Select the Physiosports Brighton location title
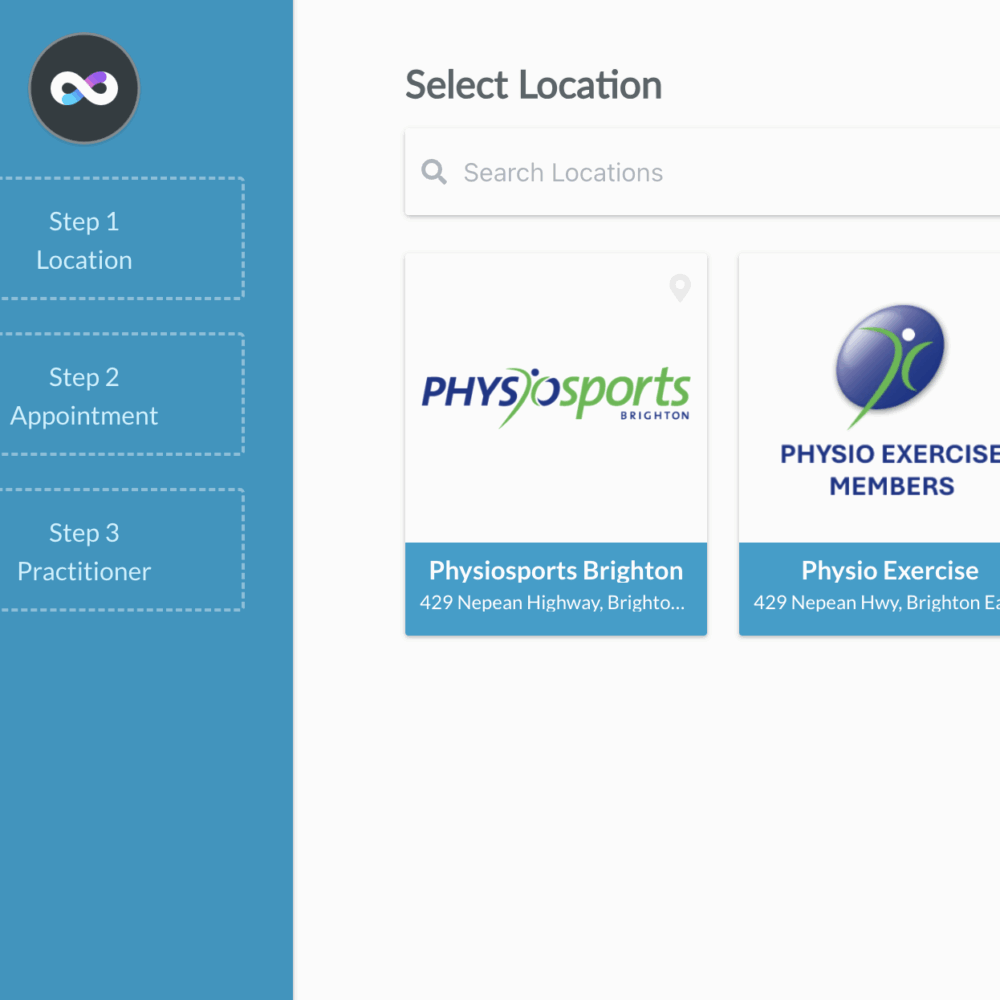Image resolution: width=1000 pixels, height=1000 pixels. [x=555, y=571]
